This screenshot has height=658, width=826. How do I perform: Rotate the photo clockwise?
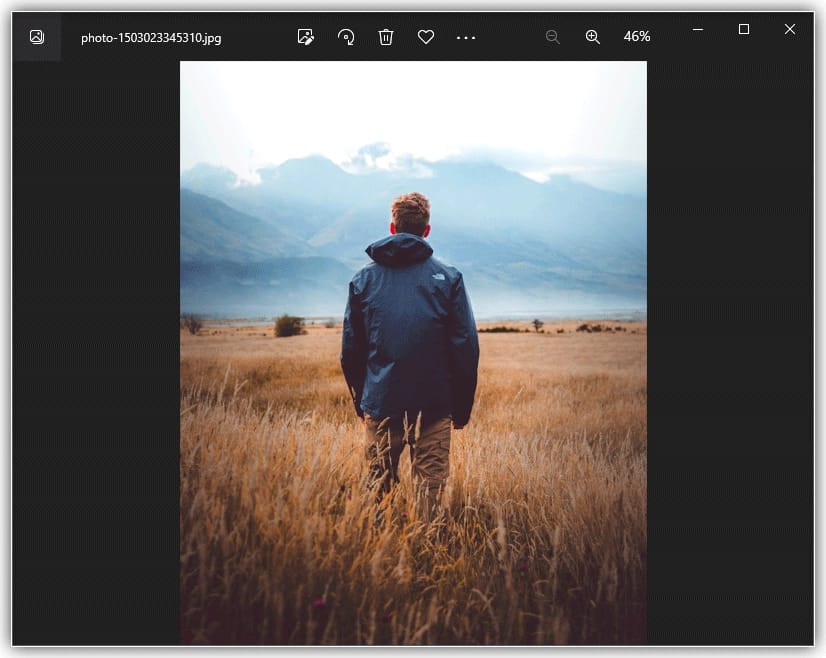coord(346,37)
